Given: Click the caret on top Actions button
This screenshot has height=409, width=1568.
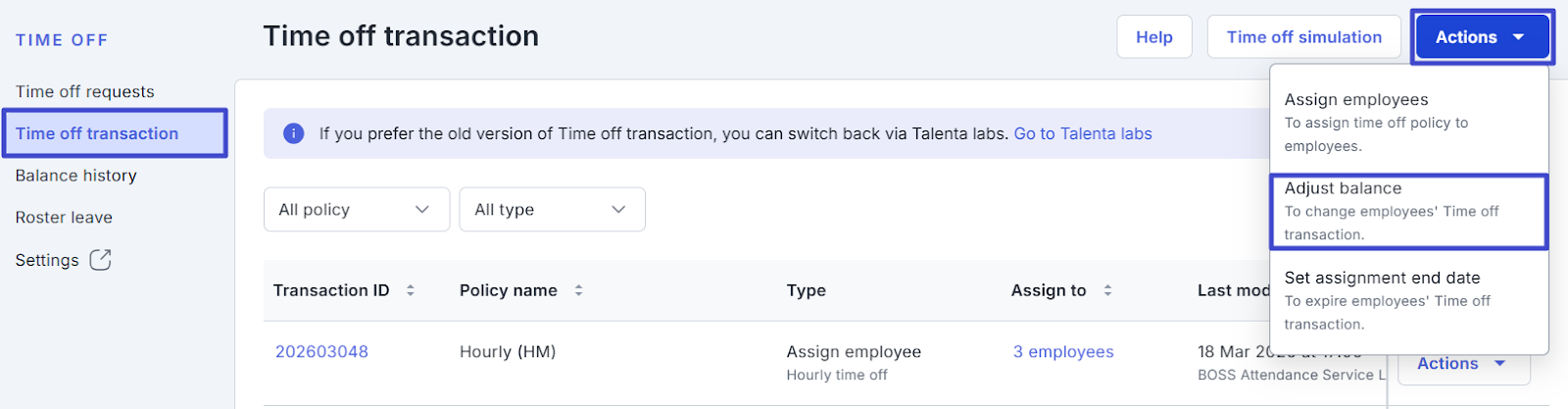Looking at the screenshot, I should tap(1518, 37).
